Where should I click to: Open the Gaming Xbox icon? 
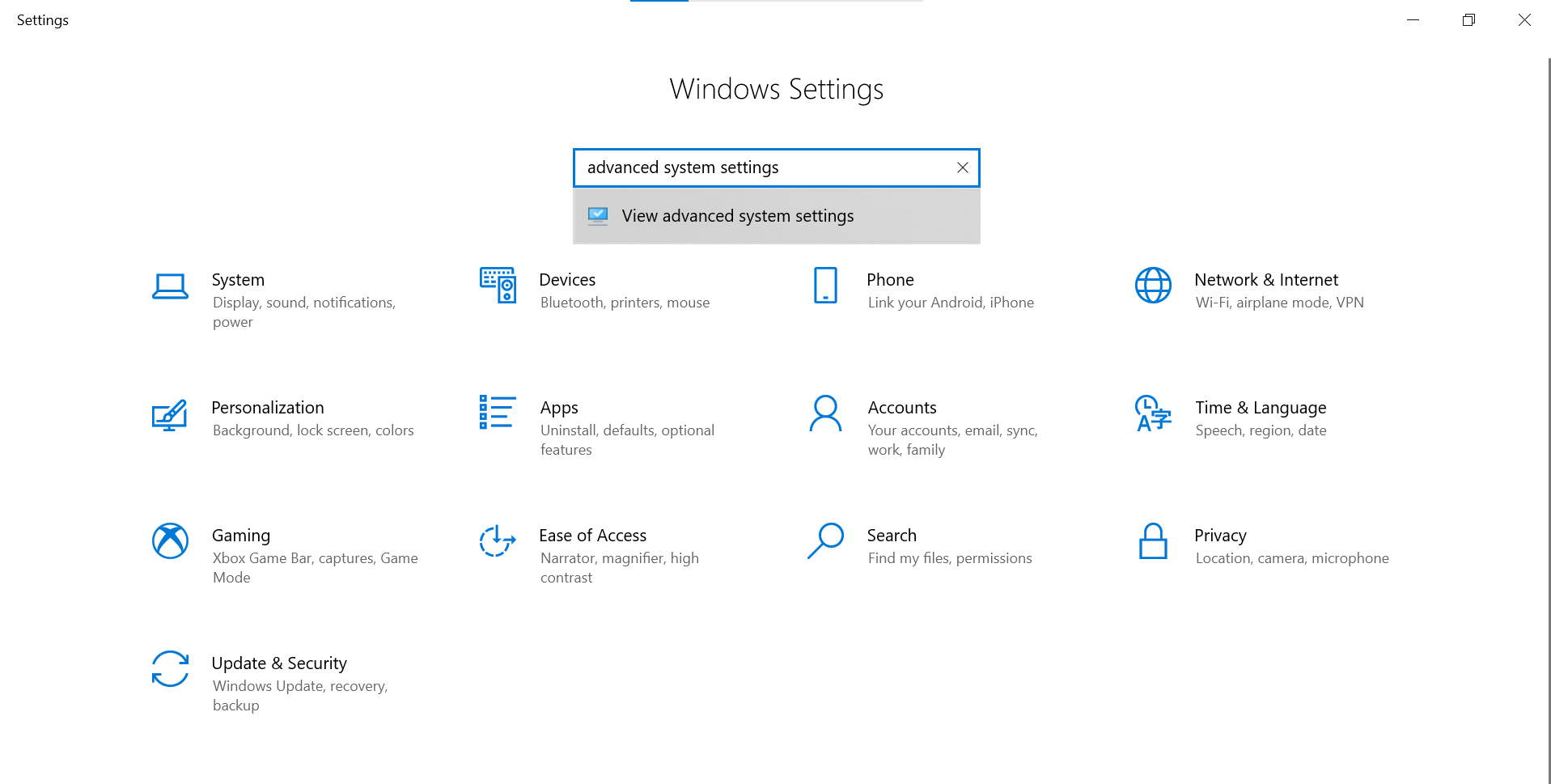point(170,540)
